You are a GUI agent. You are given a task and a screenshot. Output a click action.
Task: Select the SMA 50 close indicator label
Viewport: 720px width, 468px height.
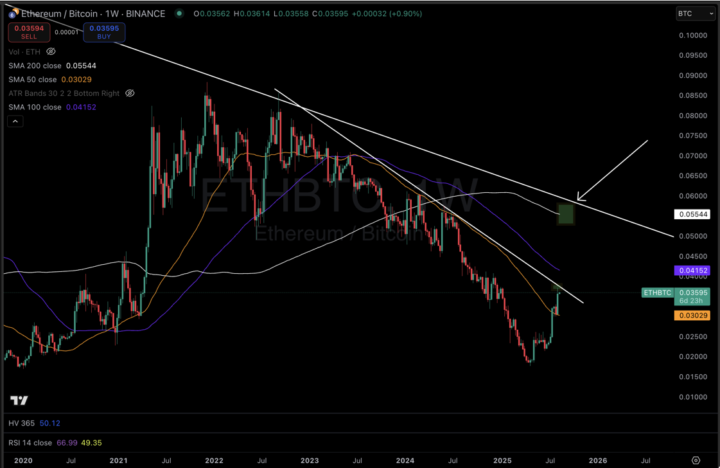coord(33,79)
